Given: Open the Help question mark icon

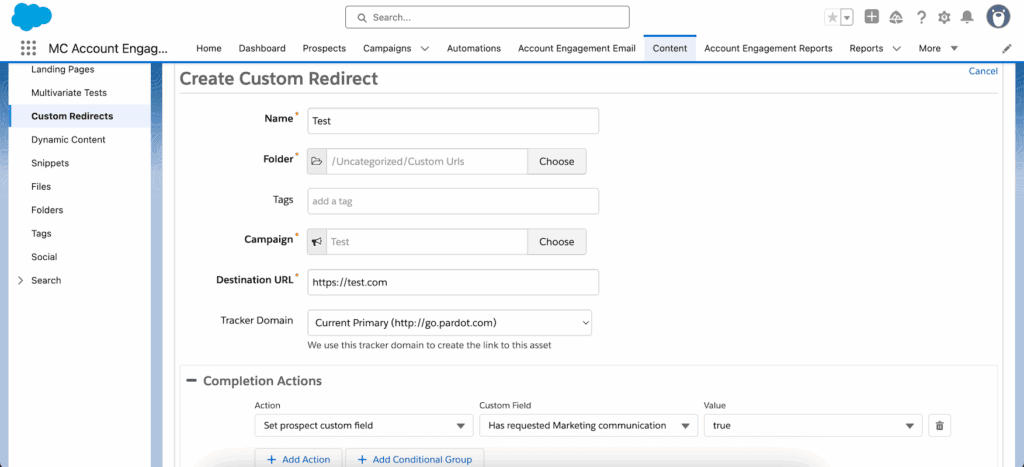Looking at the screenshot, I should [921, 18].
